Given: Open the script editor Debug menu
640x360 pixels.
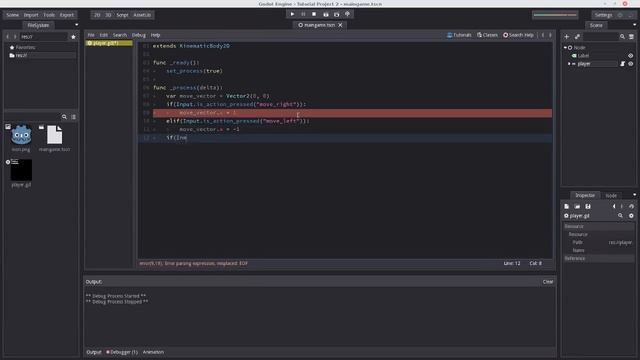Looking at the screenshot, I should tap(139, 35).
